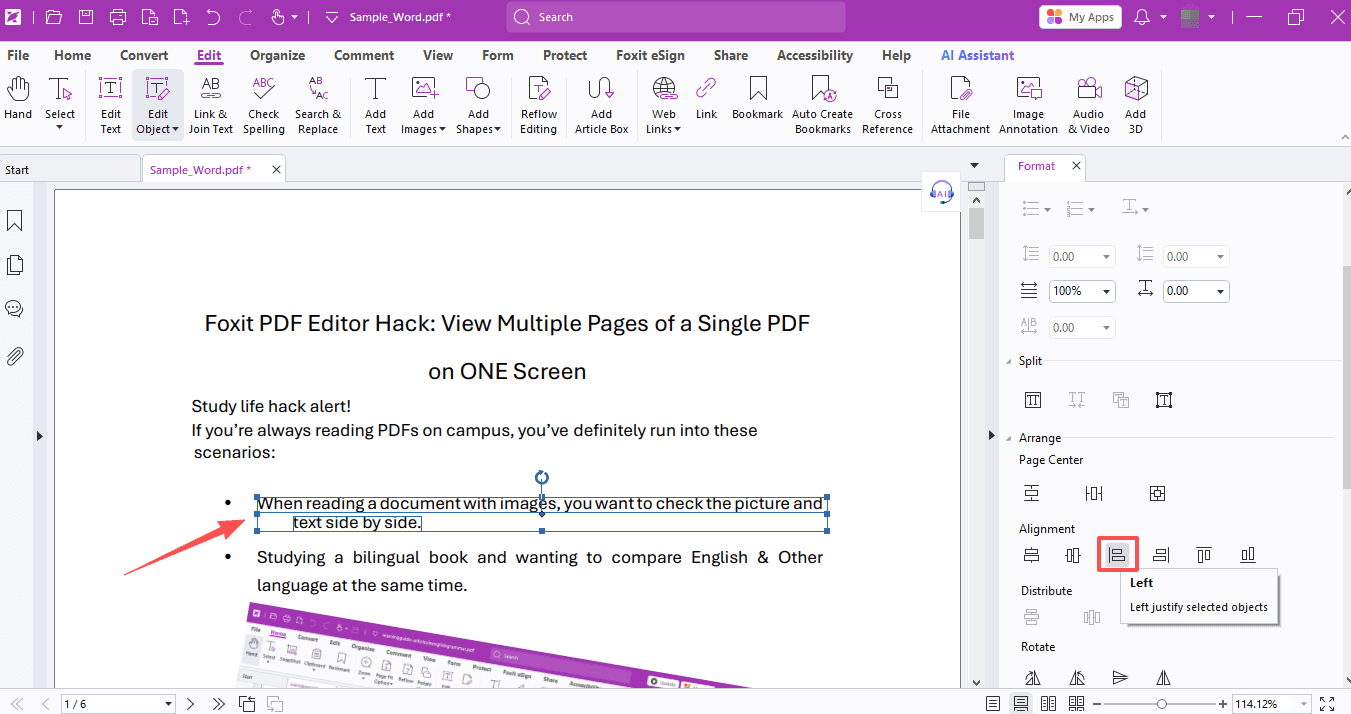Print using the printer icon
Image resolution: width=1351 pixels, height=714 pixels.
click(x=118, y=17)
